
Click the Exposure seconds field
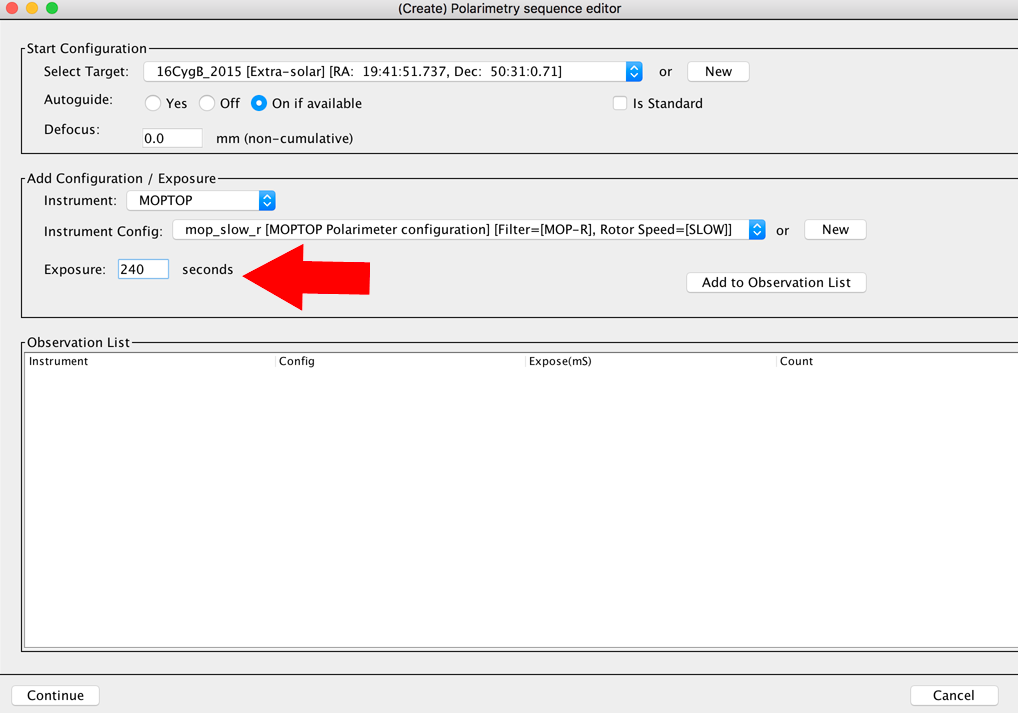143,269
